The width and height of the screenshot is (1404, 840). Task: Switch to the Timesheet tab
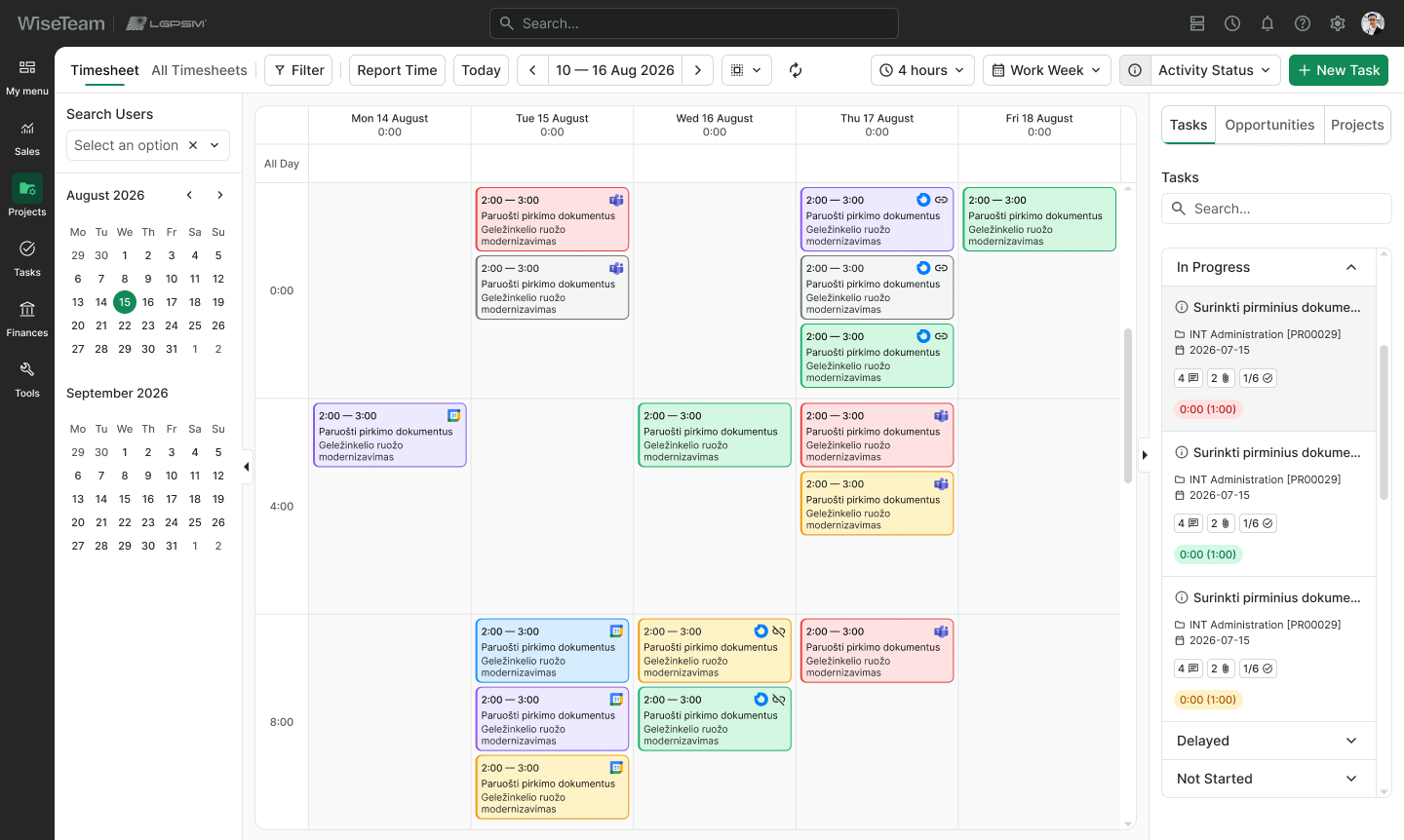coord(104,70)
